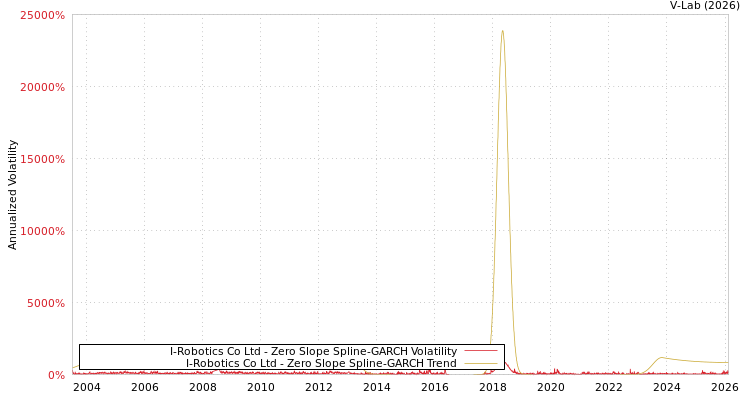Select the 15000% axis label
Screen dimensions: 750x400
coord(42,159)
